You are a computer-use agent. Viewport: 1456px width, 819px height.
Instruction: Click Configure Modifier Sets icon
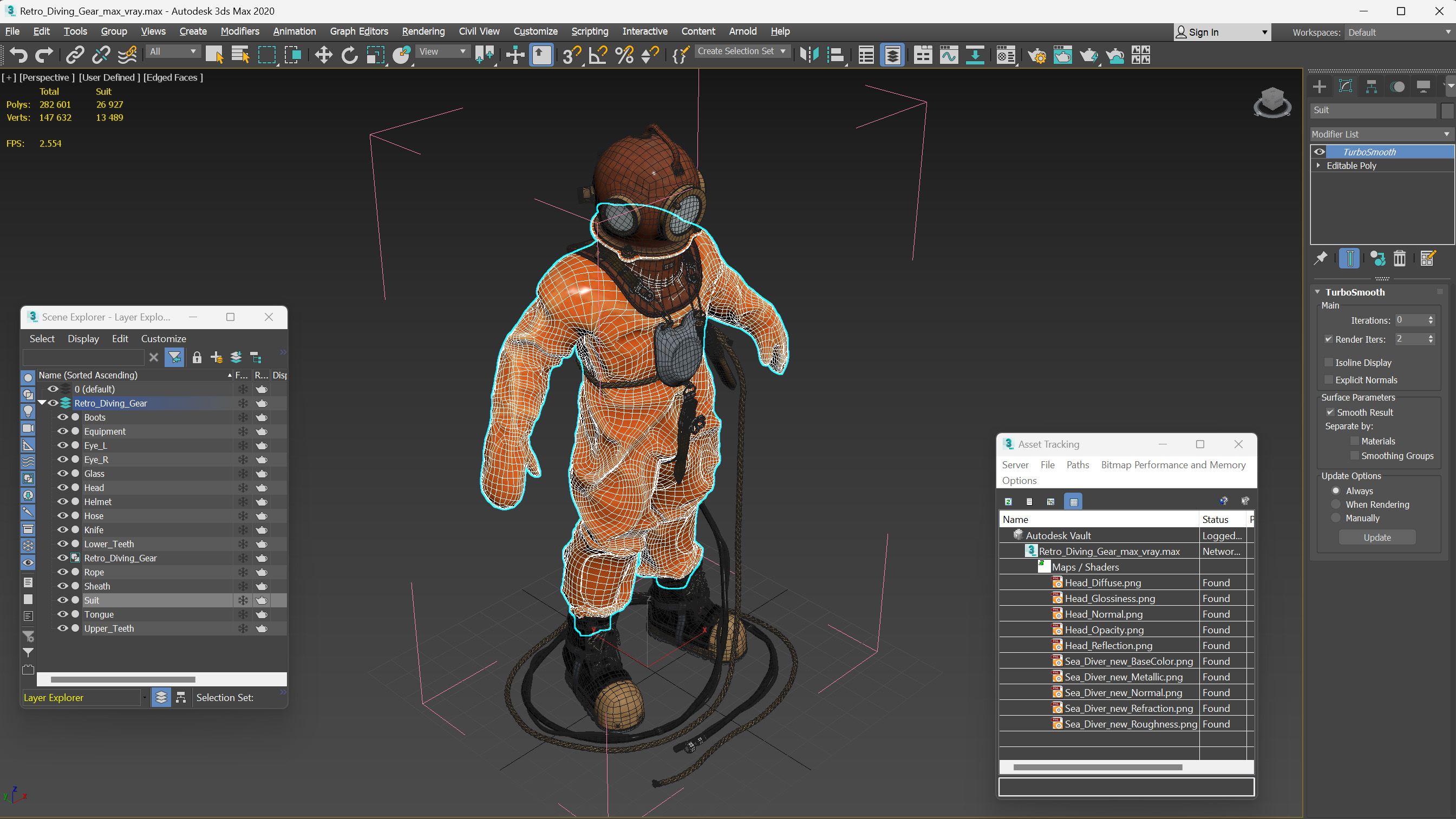point(1428,258)
